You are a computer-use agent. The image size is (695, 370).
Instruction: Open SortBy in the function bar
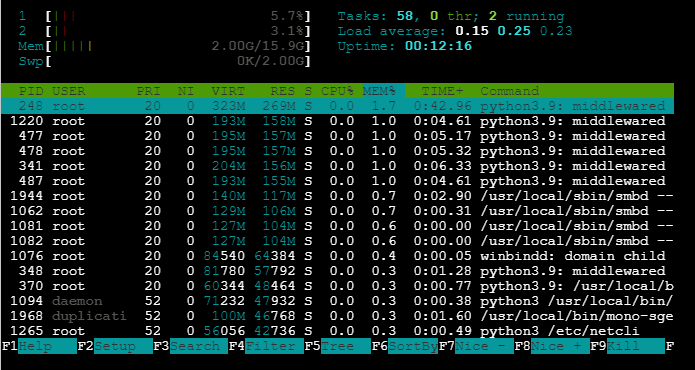pyautogui.click(x=413, y=346)
